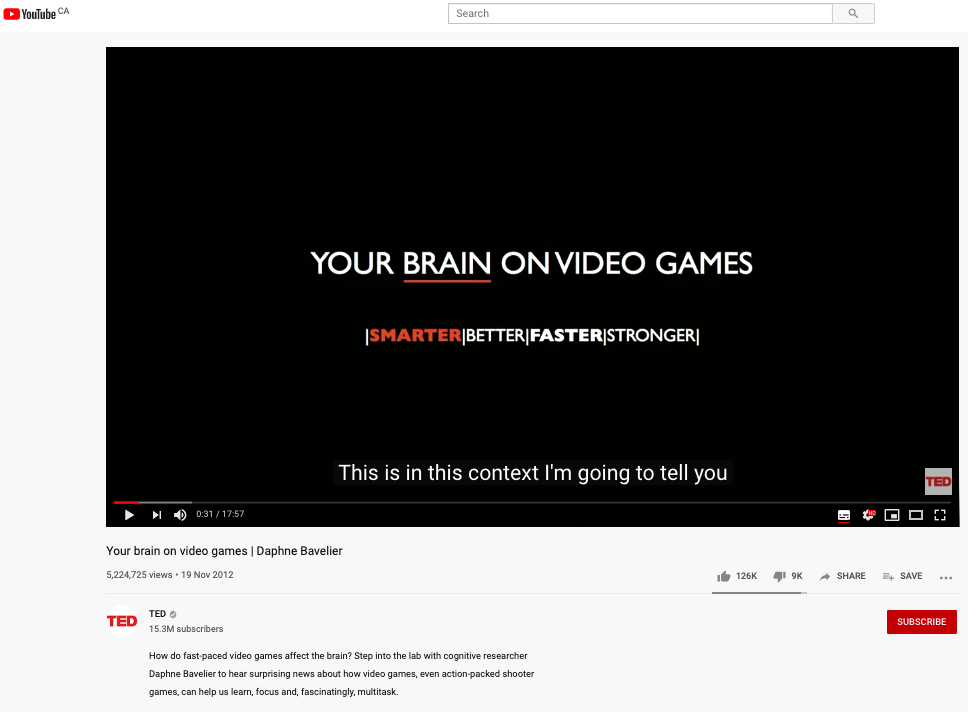Open the player settings gear
968x712 pixels.
(x=869, y=514)
